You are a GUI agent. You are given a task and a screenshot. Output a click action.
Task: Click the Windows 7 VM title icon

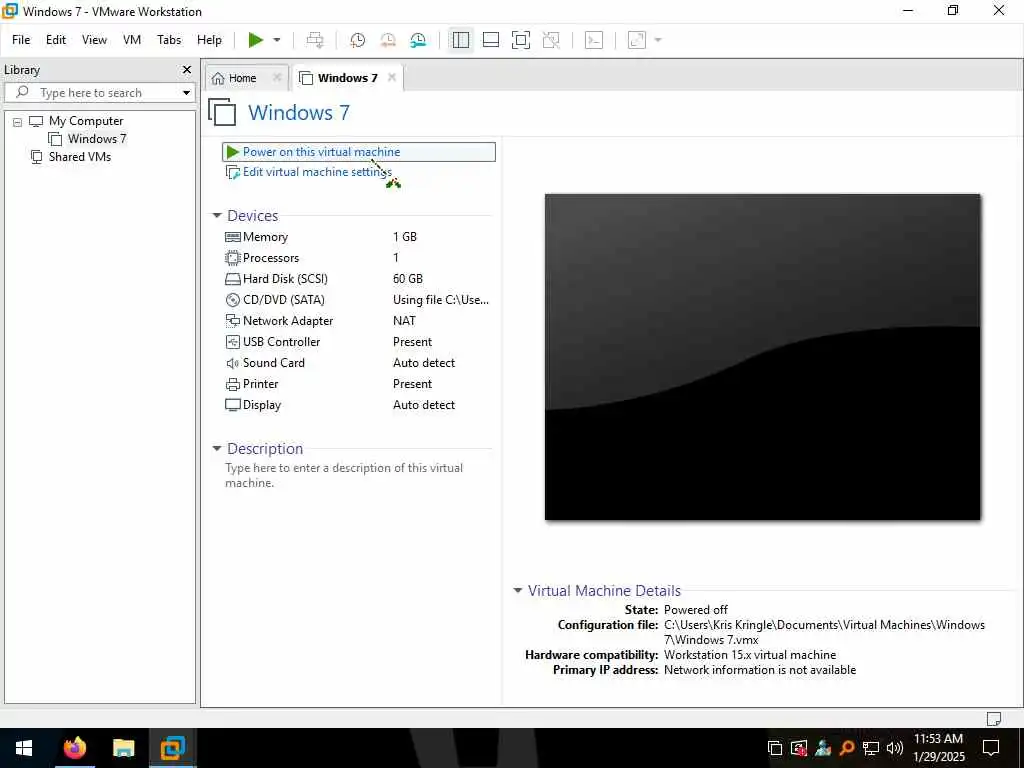222,112
